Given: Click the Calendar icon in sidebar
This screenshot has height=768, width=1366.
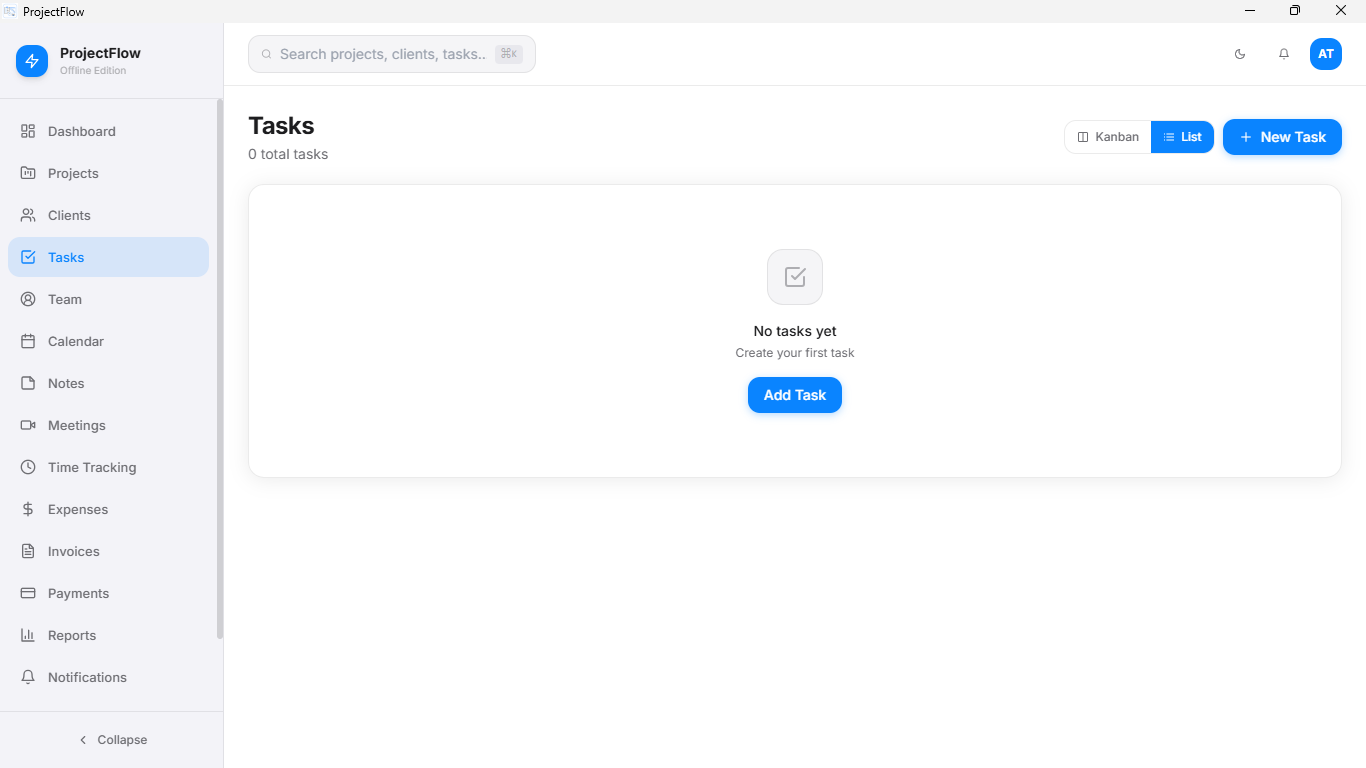Looking at the screenshot, I should pyautogui.click(x=28, y=341).
